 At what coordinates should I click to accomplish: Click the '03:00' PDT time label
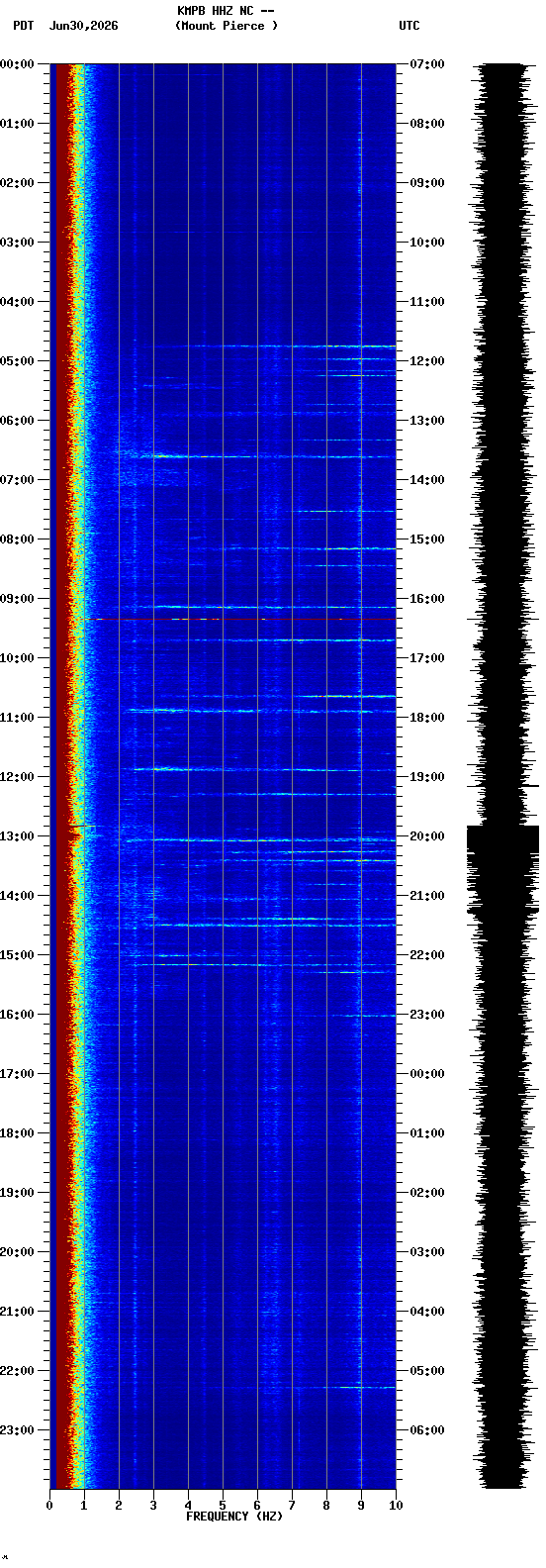17,243
